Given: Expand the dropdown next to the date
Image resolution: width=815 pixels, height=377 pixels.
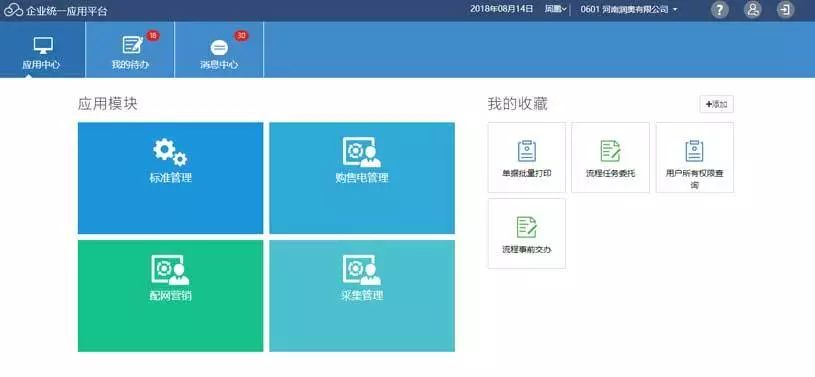Looking at the screenshot, I should coord(555,9).
